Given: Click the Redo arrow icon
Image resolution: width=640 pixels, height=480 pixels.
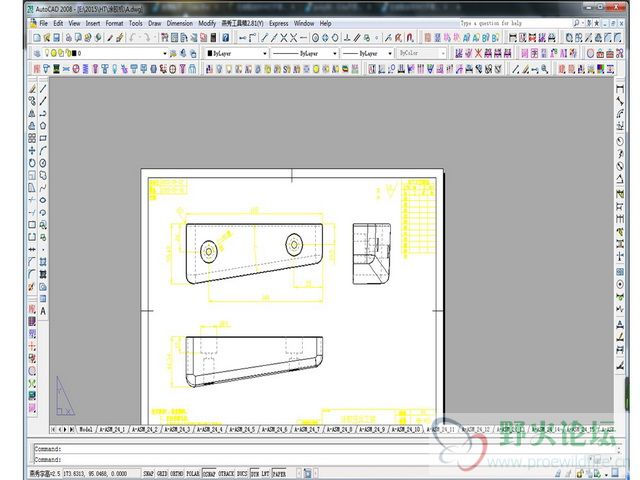Looking at the screenshot, I should coord(147,38).
